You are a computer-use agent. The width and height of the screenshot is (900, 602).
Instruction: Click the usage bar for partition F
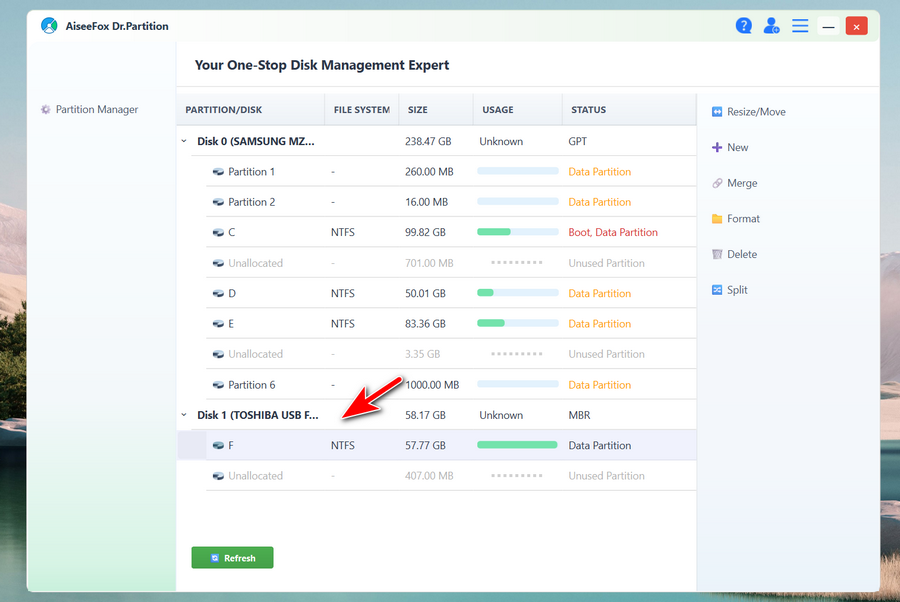[x=518, y=445]
